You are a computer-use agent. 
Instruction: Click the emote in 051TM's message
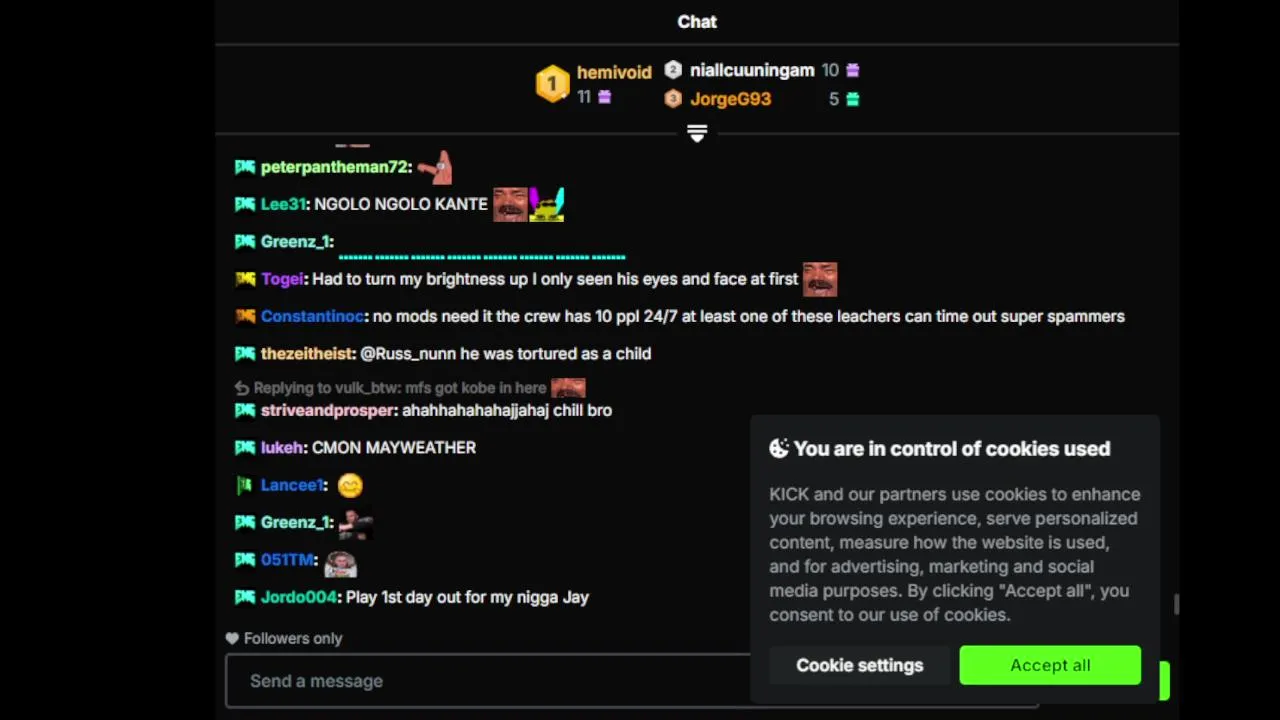341,562
